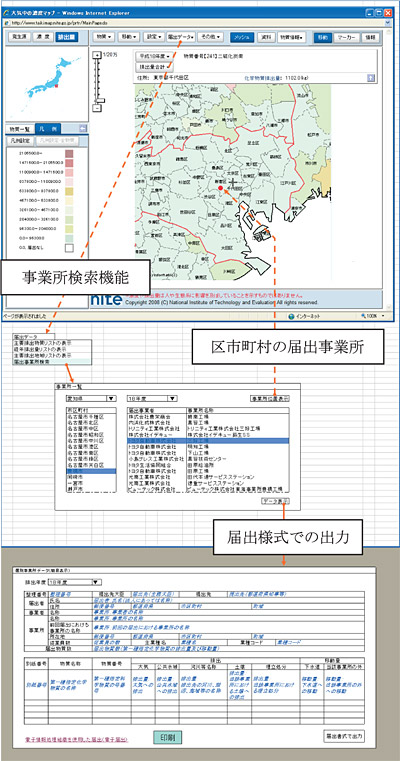Select the 発生源 view button
The height and width of the screenshot is (761, 400).
coord(20,36)
